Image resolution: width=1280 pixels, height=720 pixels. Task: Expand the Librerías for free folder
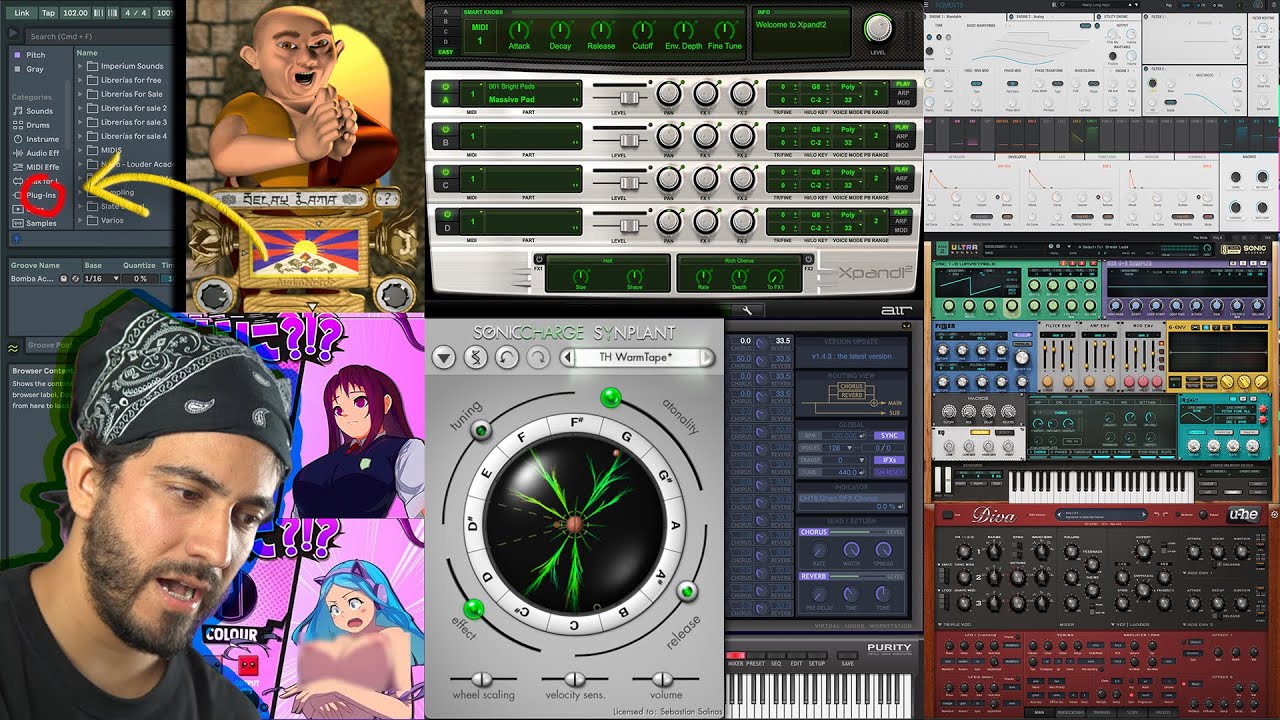pyautogui.click(x=81, y=80)
